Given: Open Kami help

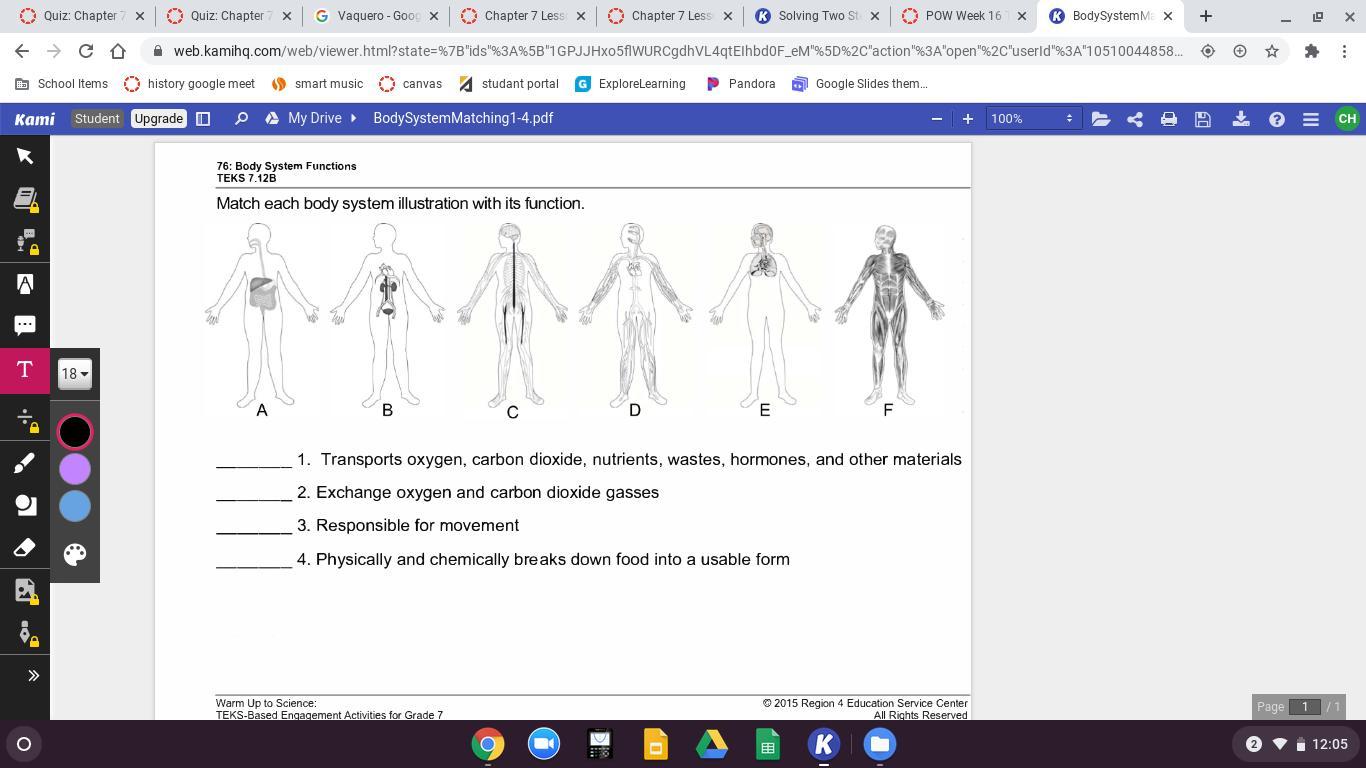Looking at the screenshot, I should coord(1277,119).
